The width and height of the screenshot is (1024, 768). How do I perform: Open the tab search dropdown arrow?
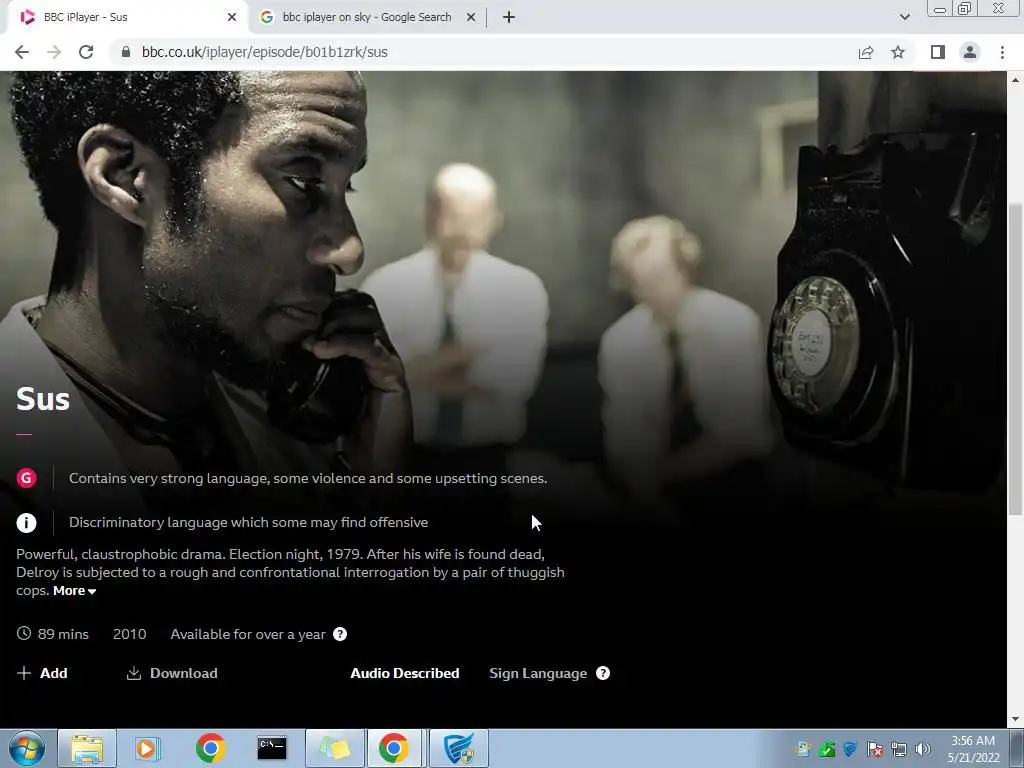[904, 18]
